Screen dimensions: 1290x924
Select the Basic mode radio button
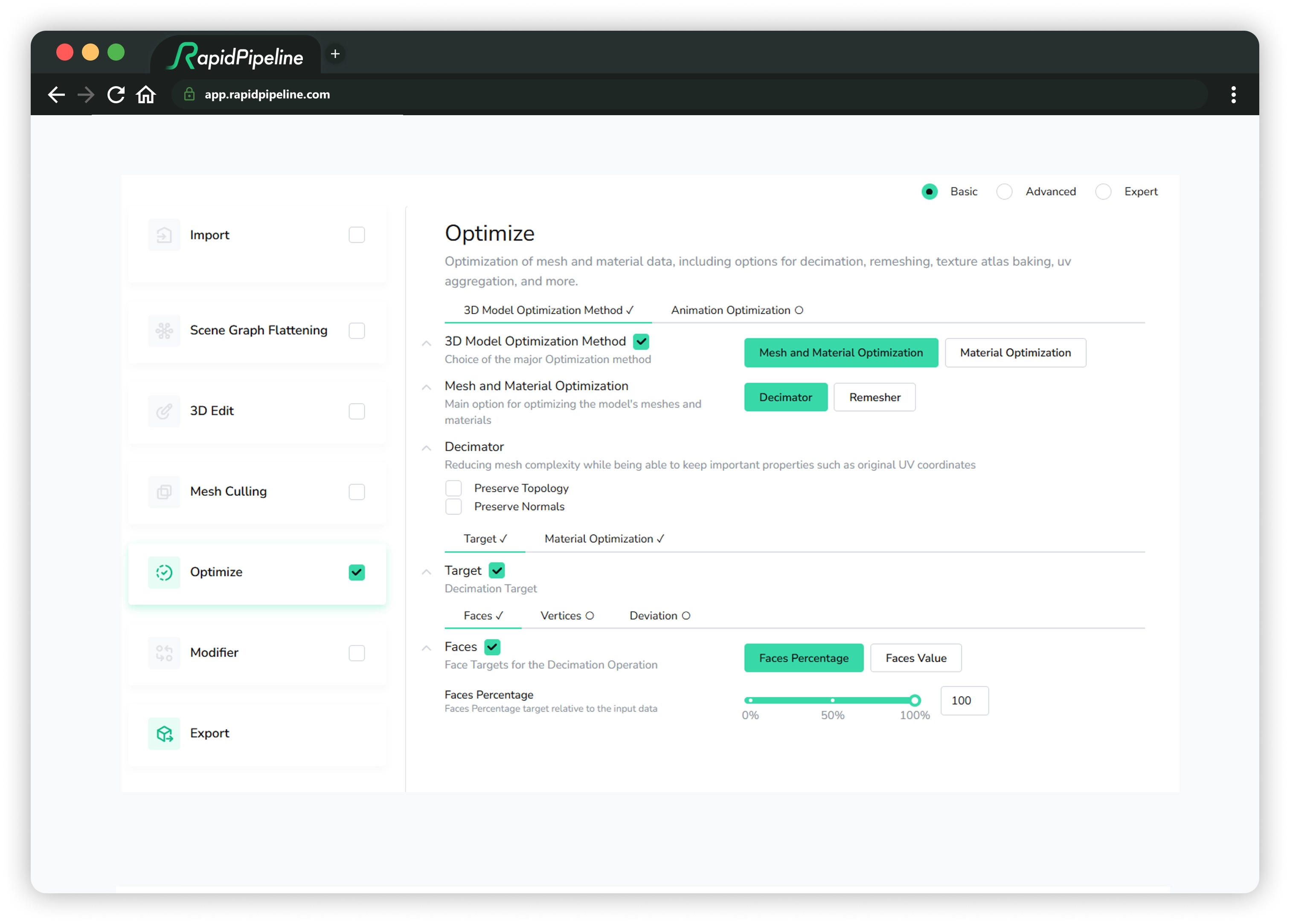[930, 192]
